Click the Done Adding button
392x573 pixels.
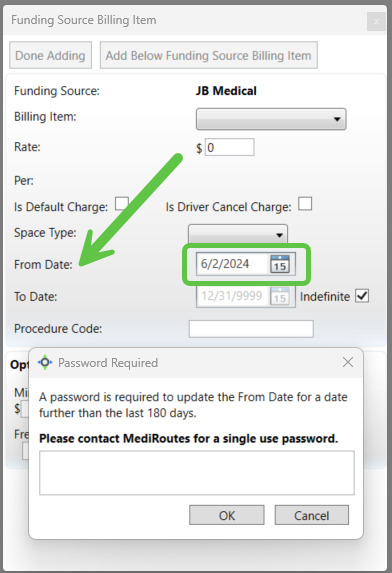coord(50,55)
